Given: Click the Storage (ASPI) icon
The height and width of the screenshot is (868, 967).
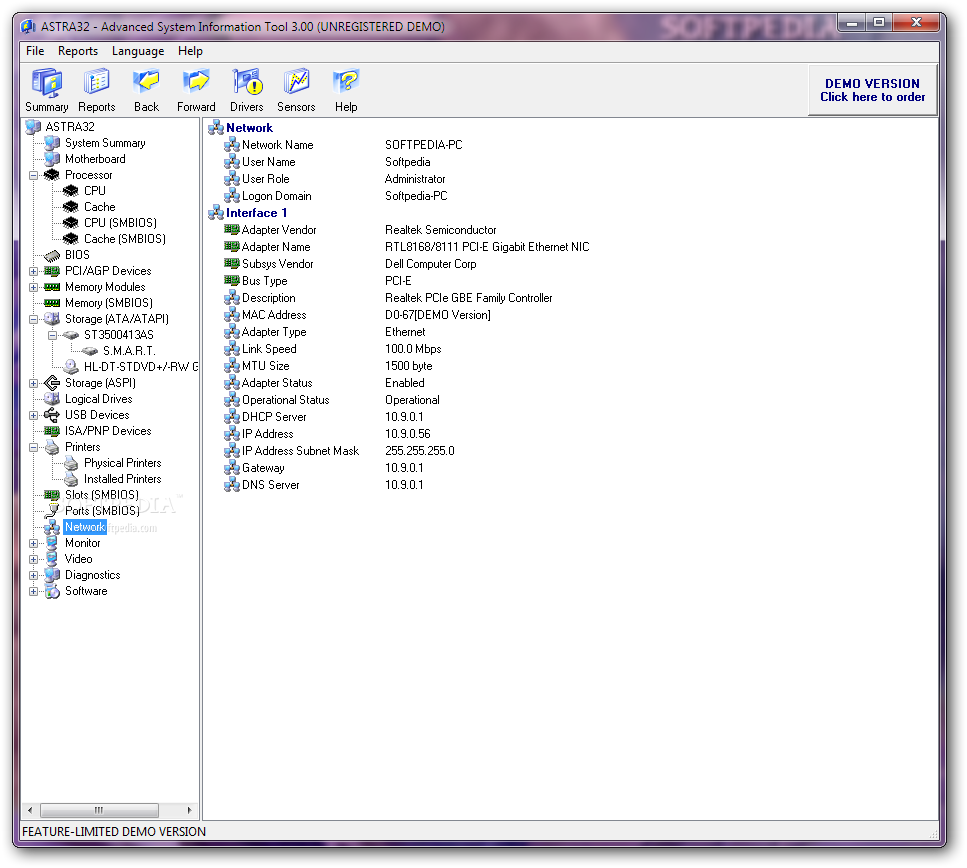Looking at the screenshot, I should (52, 383).
